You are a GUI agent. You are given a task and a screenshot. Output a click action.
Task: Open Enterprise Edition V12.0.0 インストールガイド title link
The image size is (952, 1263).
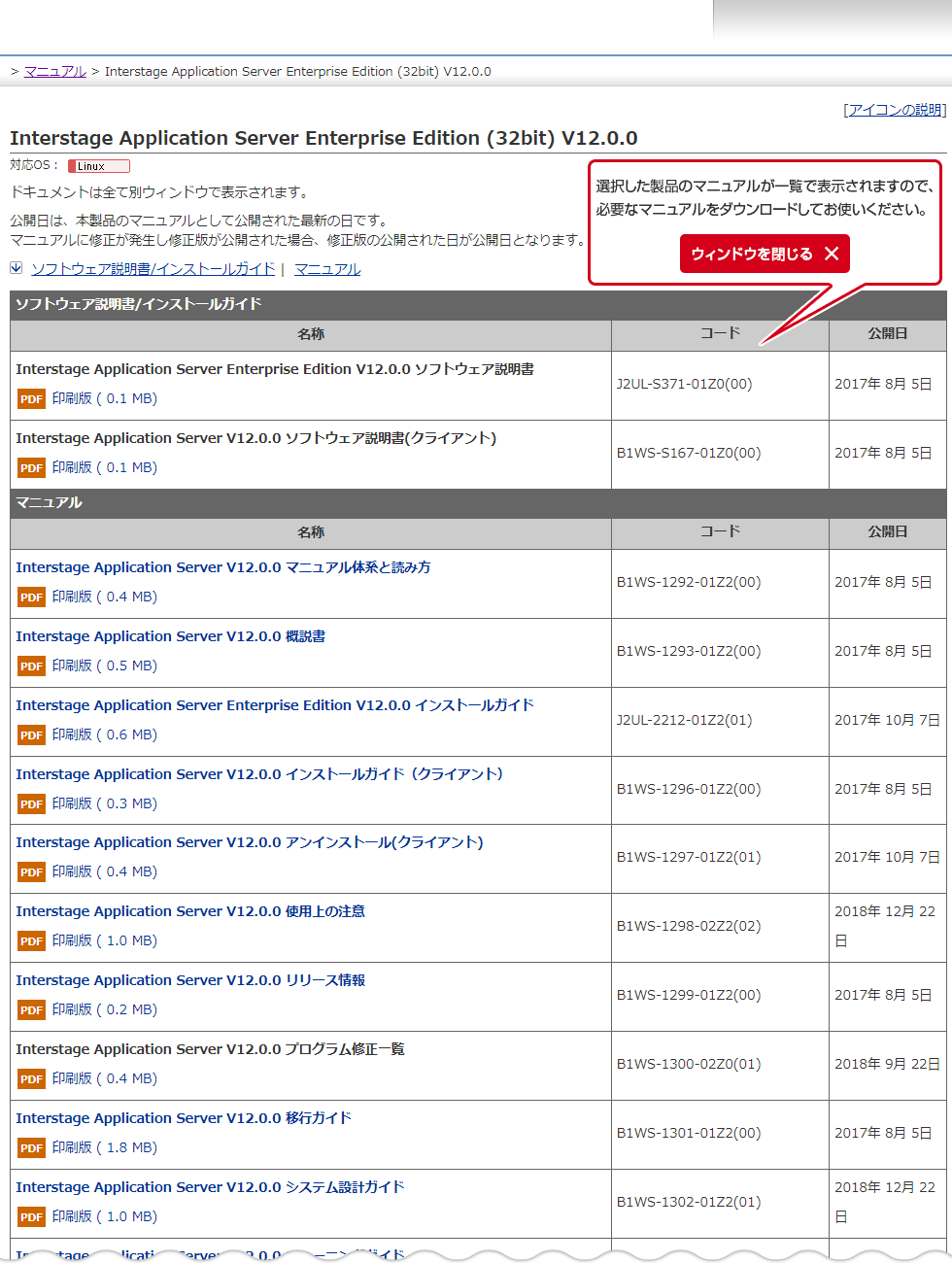pyautogui.click(x=275, y=705)
